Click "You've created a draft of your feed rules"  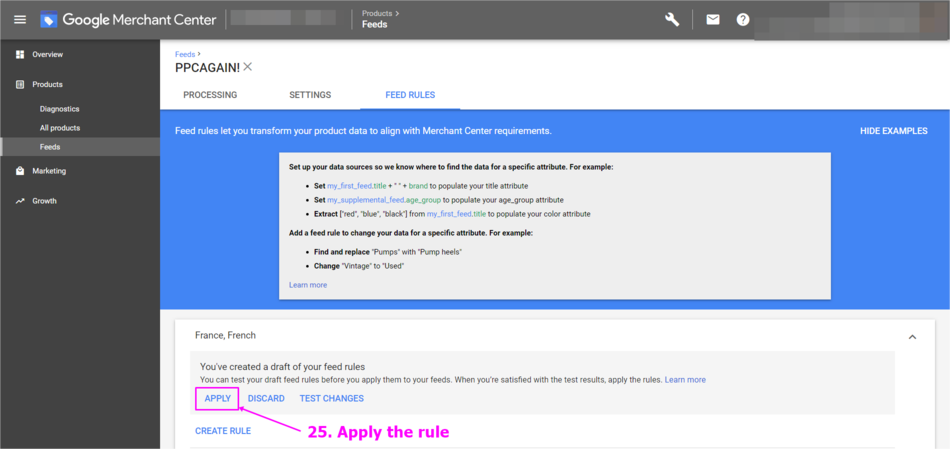tap(282, 367)
